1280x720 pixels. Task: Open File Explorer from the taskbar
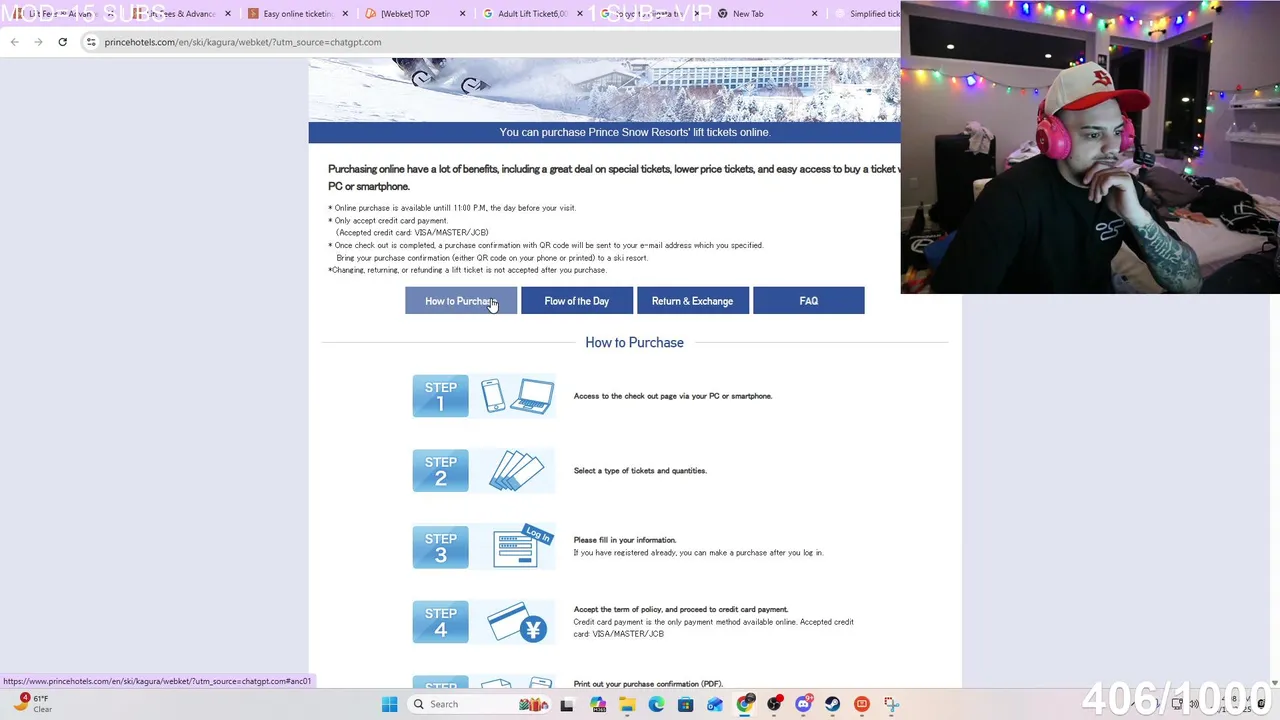point(627,704)
